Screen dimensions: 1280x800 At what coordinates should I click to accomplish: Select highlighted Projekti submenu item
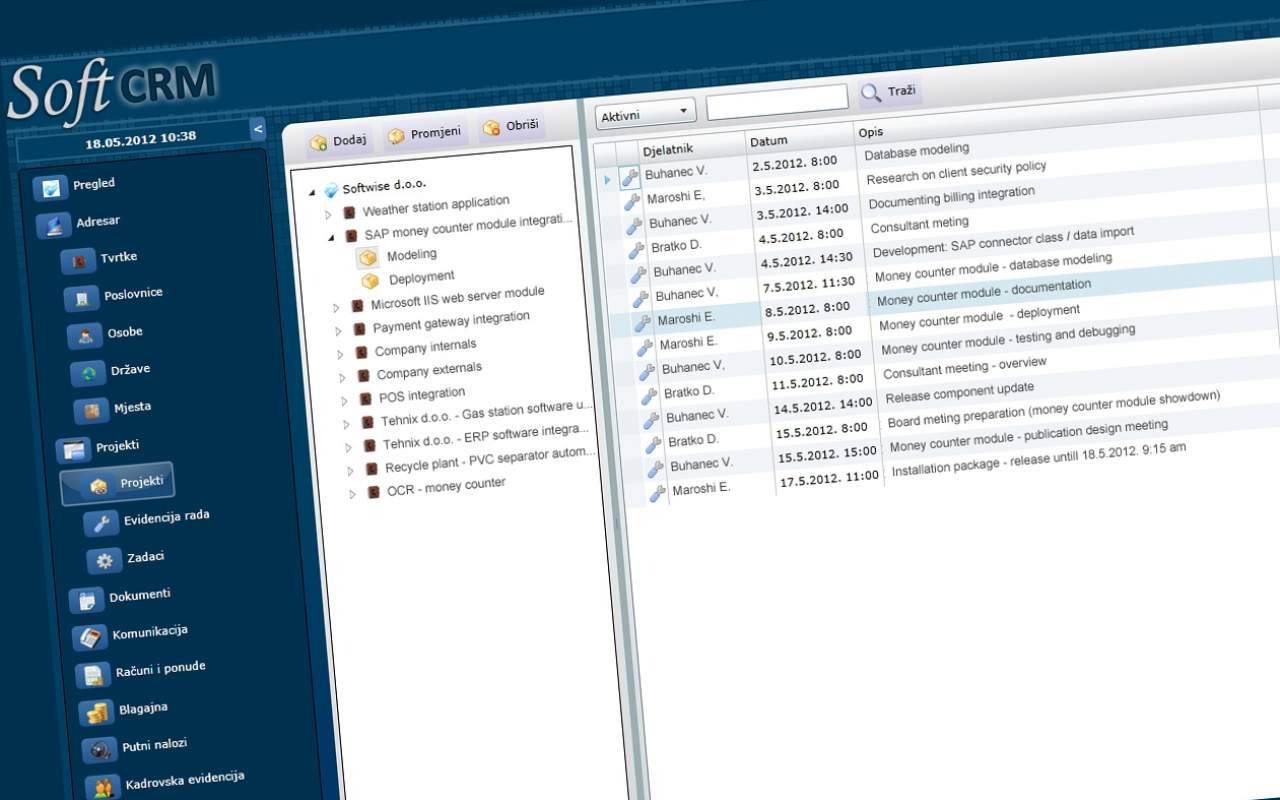tap(117, 483)
